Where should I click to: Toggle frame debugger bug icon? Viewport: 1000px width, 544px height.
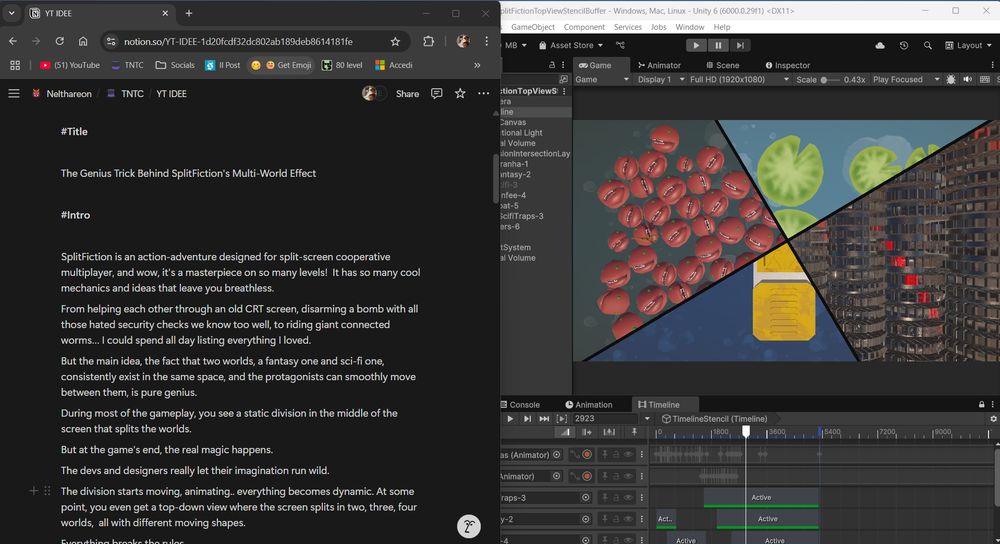pyautogui.click(x=951, y=79)
